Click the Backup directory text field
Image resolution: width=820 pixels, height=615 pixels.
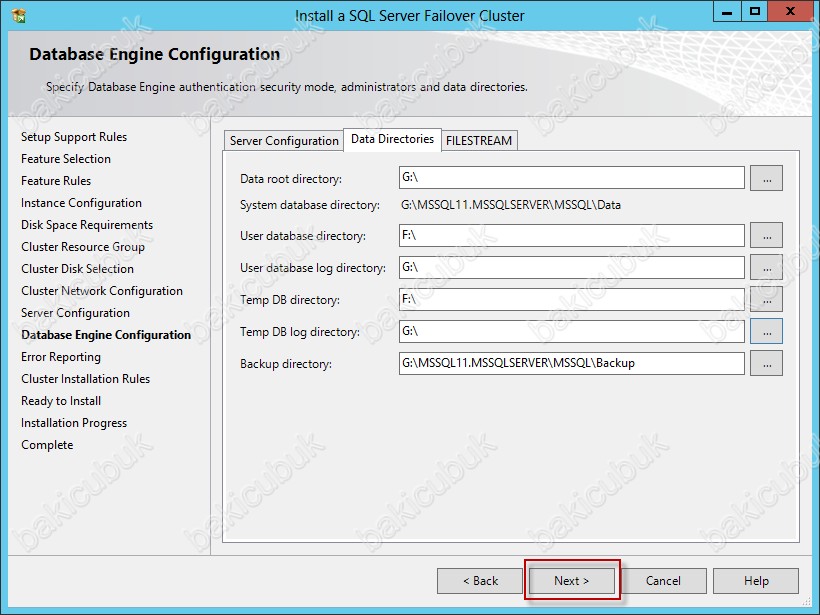point(571,364)
